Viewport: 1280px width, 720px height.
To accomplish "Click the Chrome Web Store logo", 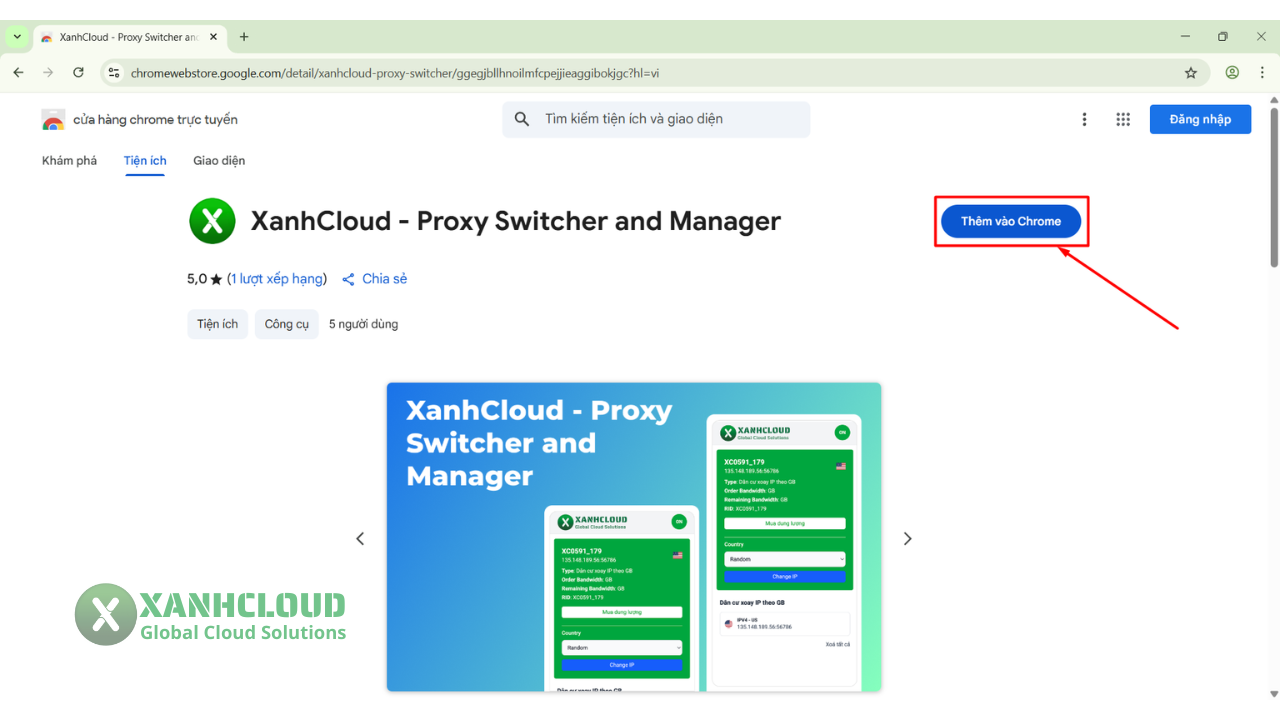I will coord(53,120).
